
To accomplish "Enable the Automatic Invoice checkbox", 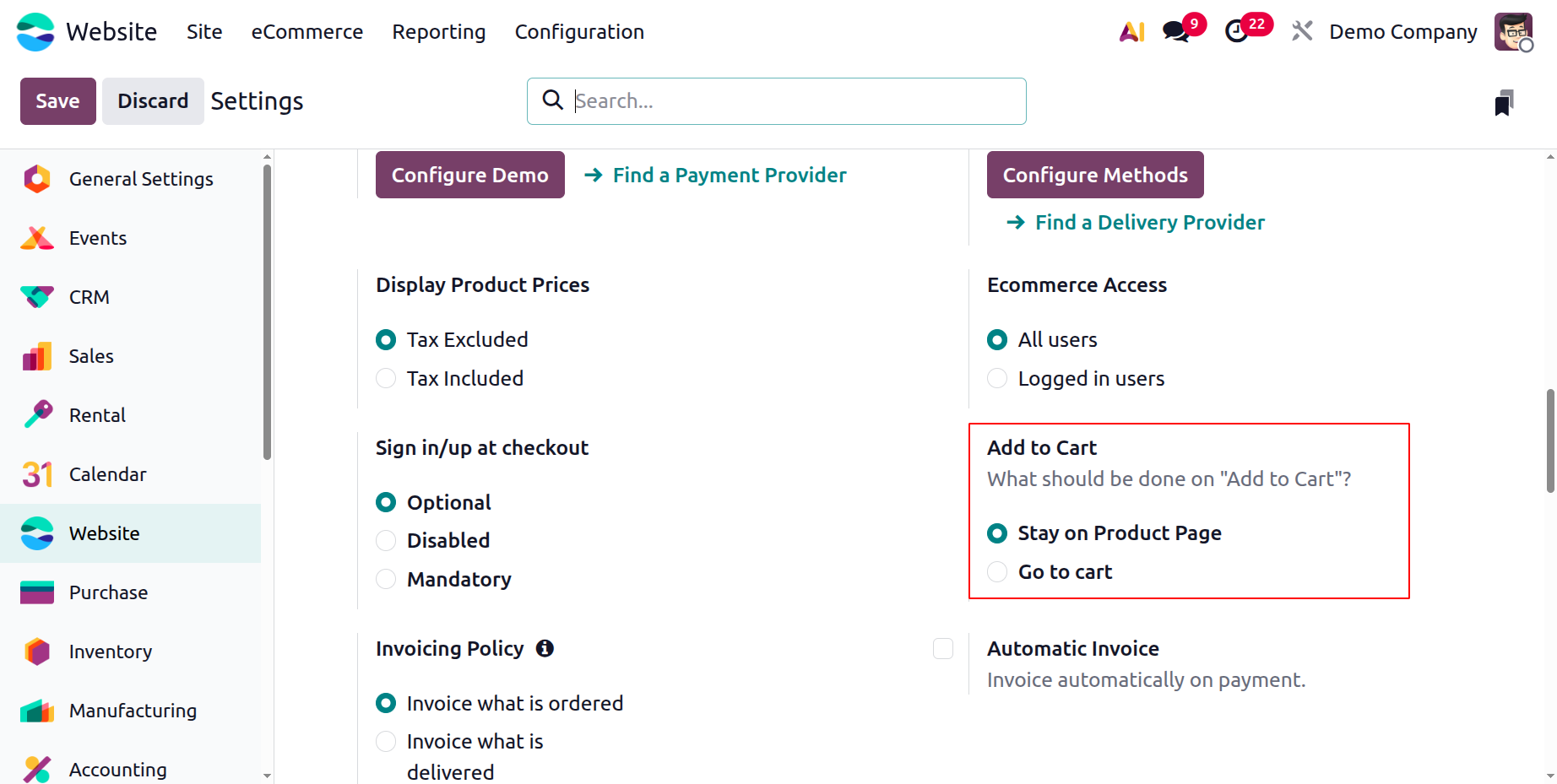I will coord(943,648).
